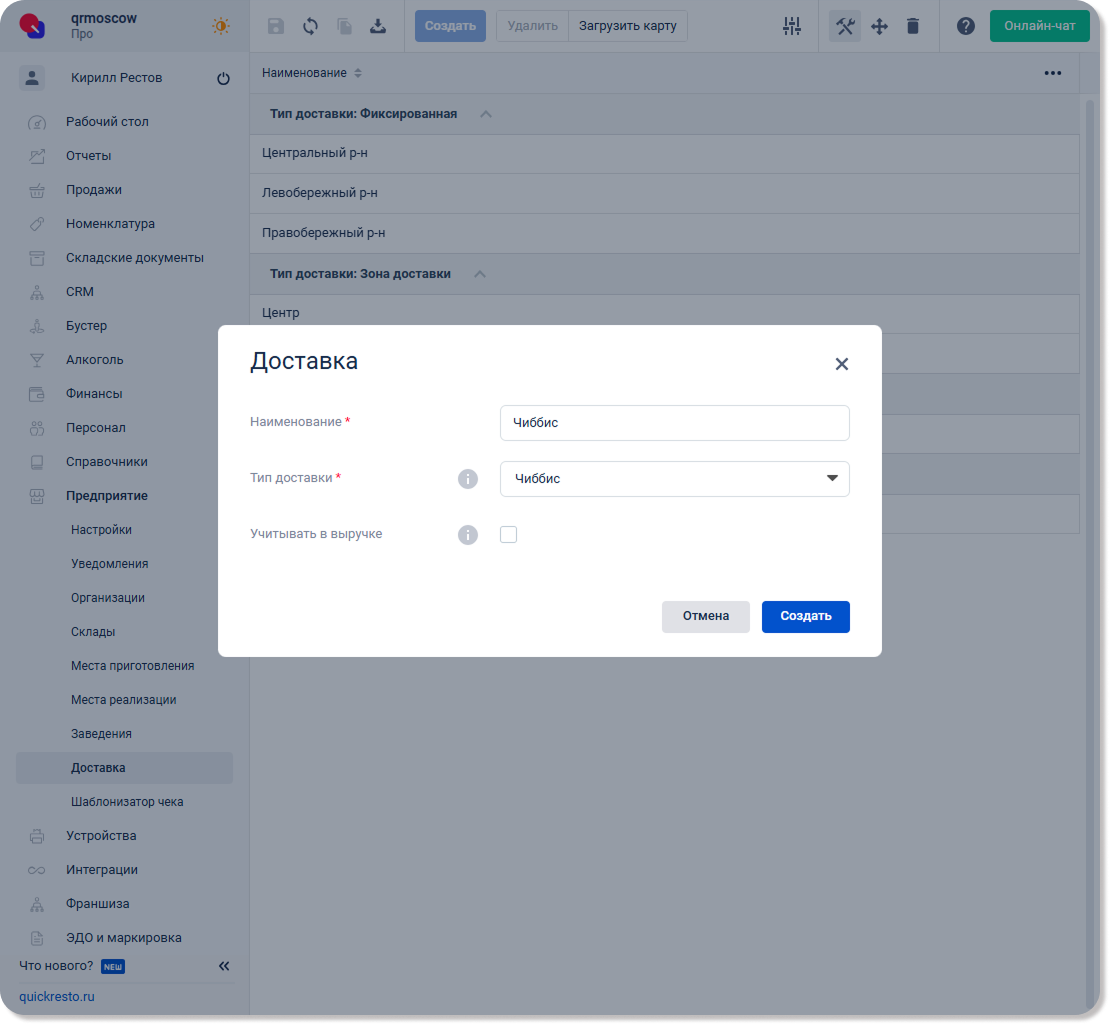Click the logout power icon

223,79
